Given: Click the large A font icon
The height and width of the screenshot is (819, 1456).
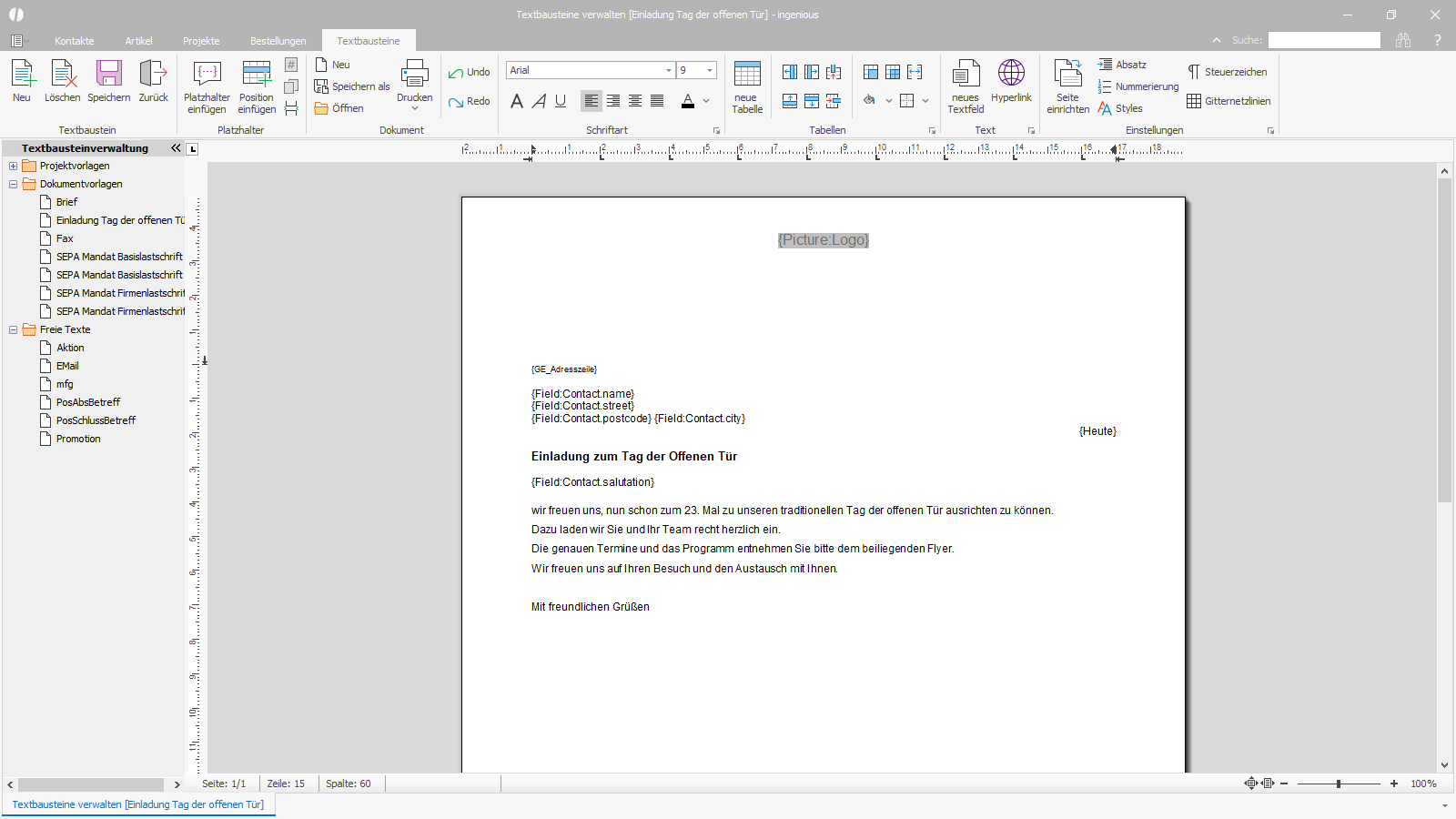Looking at the screenshot, I should [517, 101].
